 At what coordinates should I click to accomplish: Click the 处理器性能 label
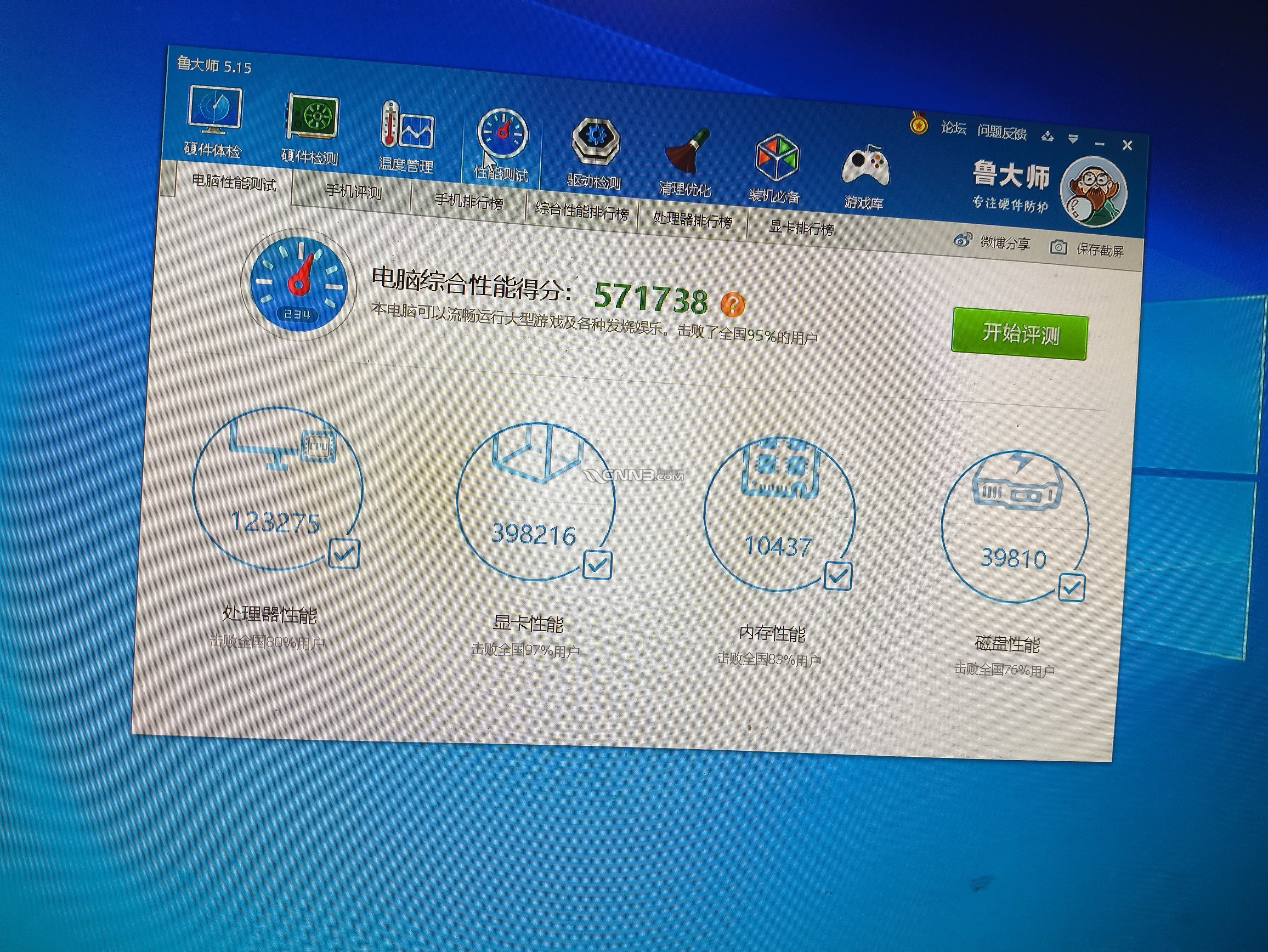[269, 614]
